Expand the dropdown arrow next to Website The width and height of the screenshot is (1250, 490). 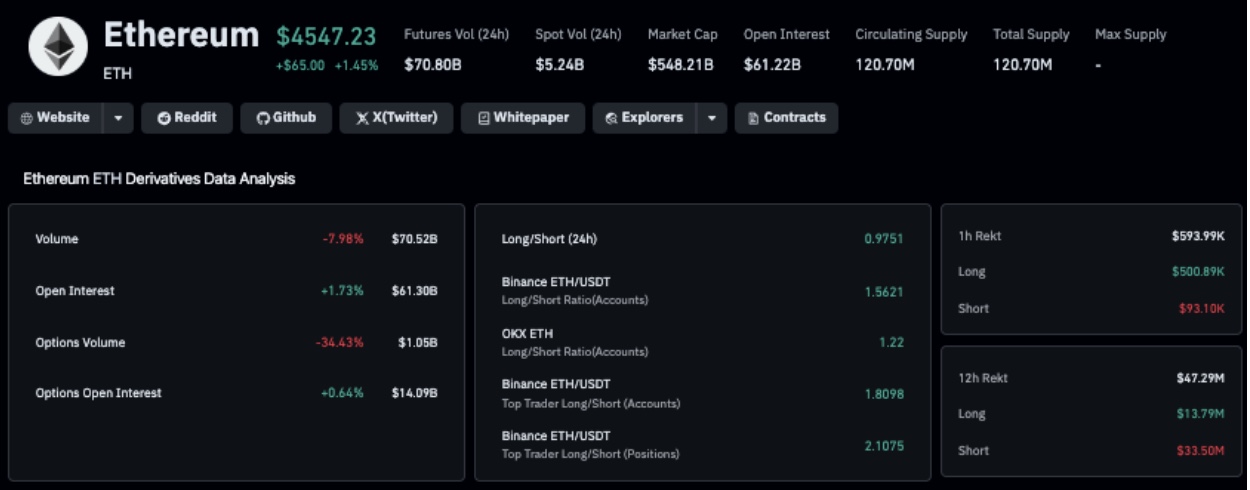click(x=118, y=118)
